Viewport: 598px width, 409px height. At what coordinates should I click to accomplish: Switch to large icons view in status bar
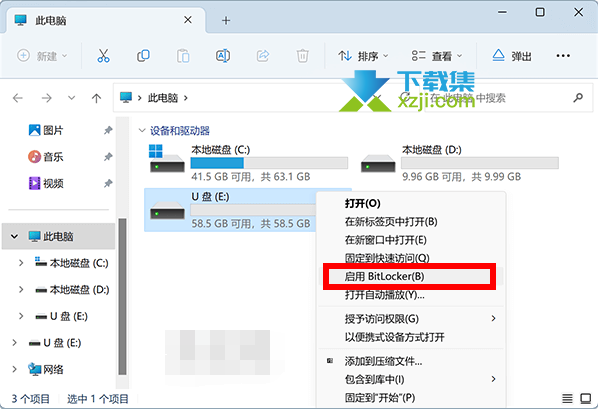(585, 399)
